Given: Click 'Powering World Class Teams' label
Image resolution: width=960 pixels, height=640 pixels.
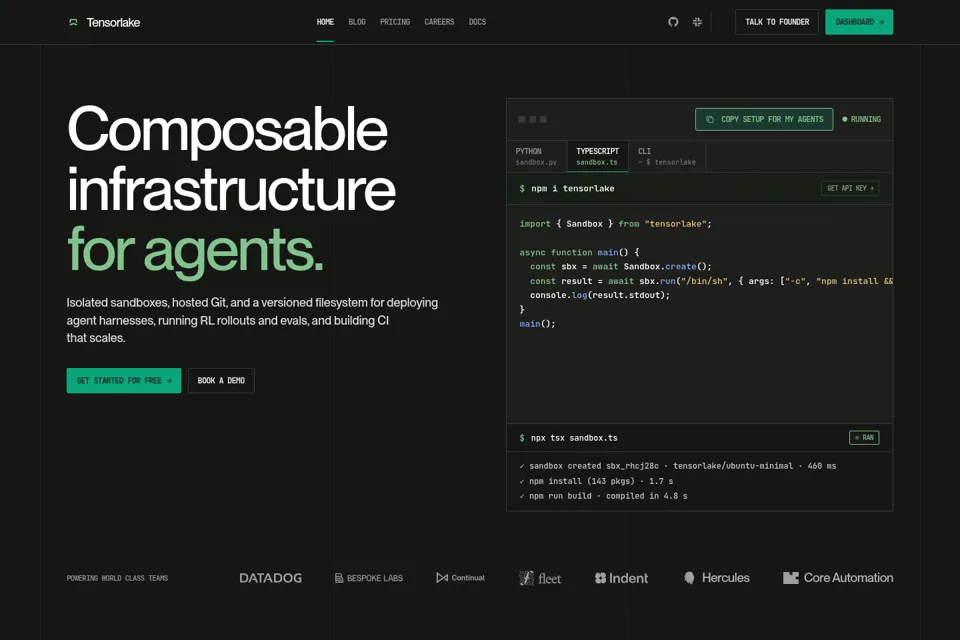Looking at the screenshot, I should [x=117, y=578].
